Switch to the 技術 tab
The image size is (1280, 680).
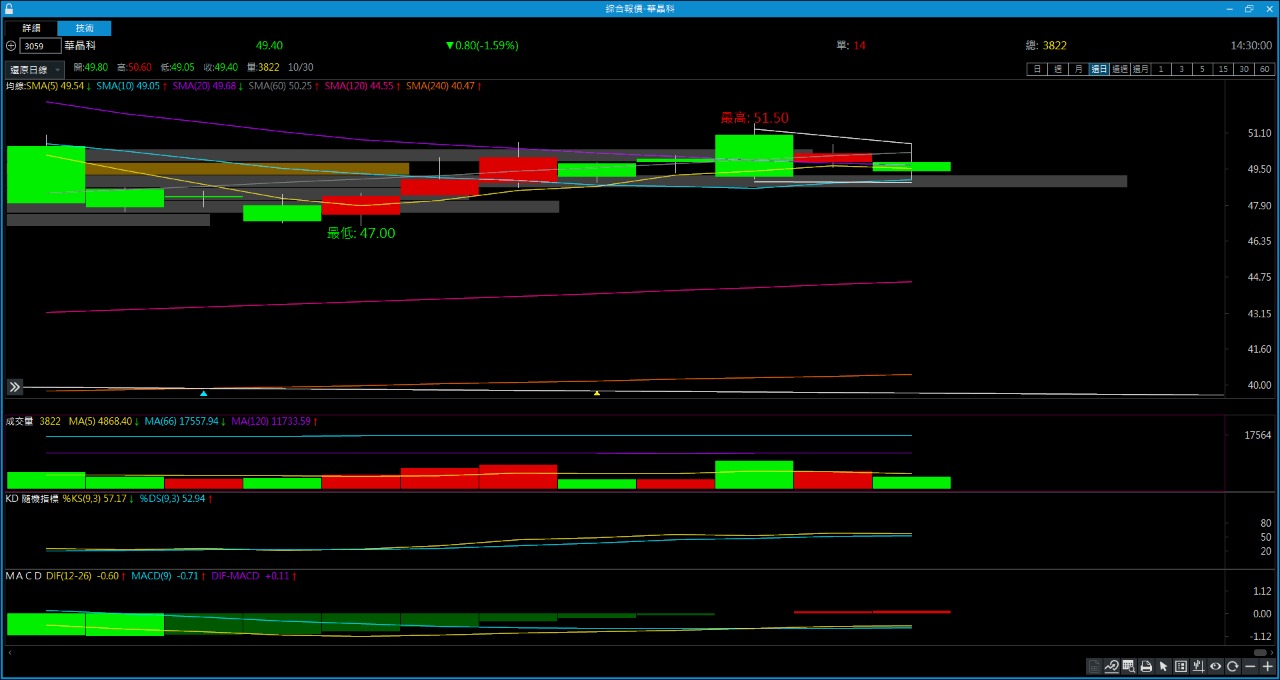pyautogui.click(x=84, y=28)
